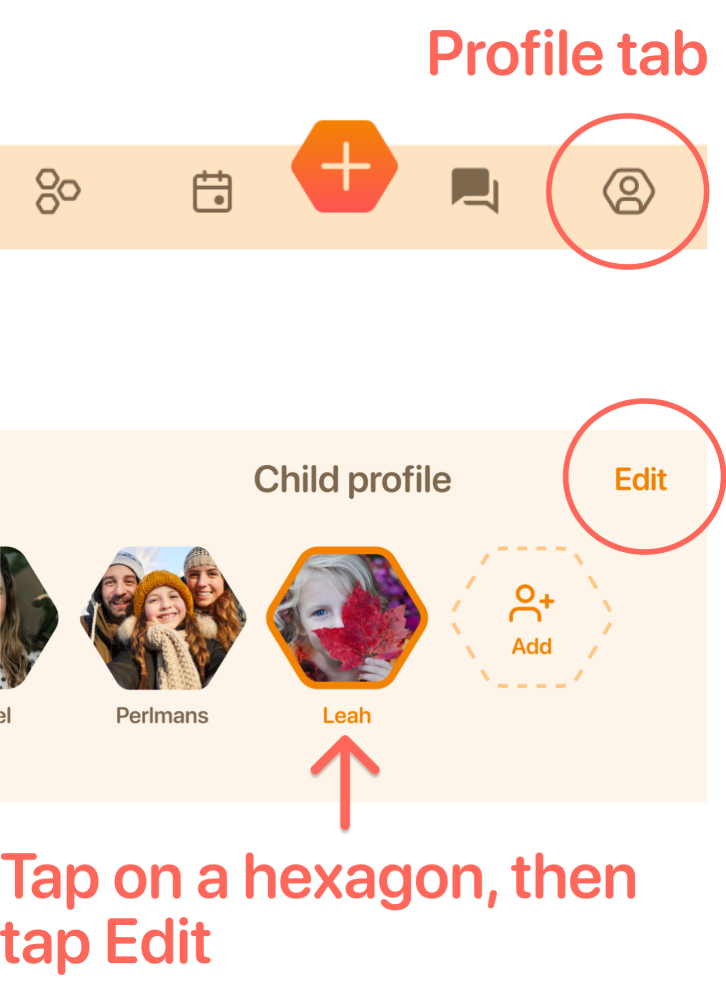Open the chat messages tab
726x1000 pixels.
(475, 190)
